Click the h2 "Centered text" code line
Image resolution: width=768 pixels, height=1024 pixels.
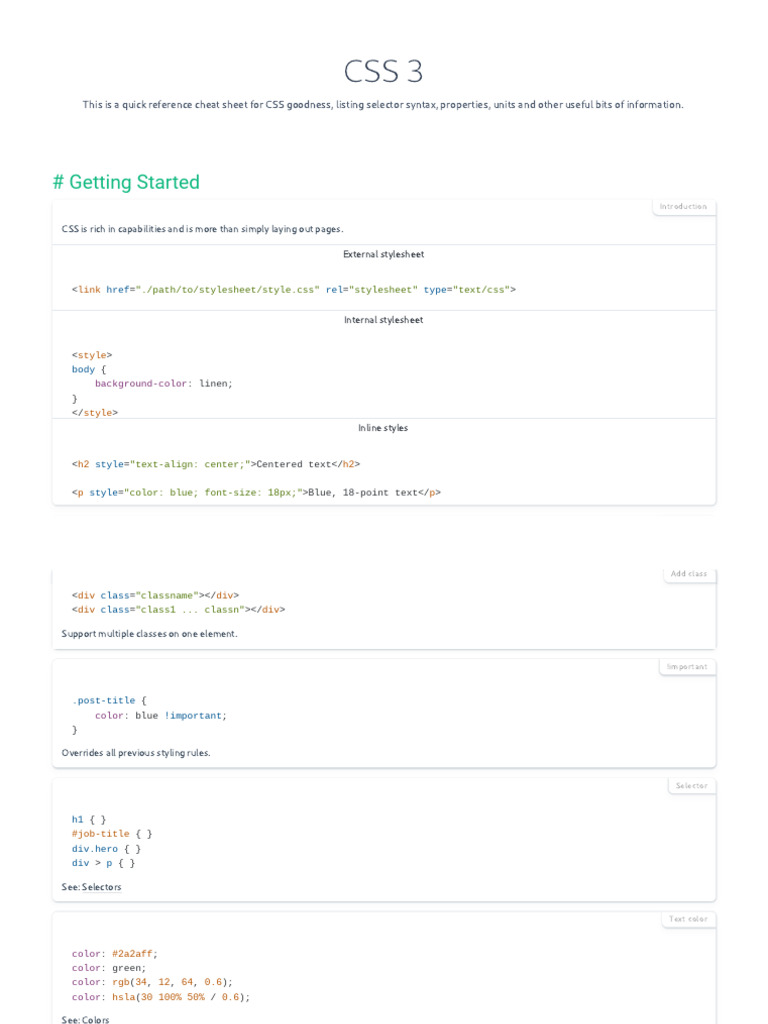click(215, 464)
